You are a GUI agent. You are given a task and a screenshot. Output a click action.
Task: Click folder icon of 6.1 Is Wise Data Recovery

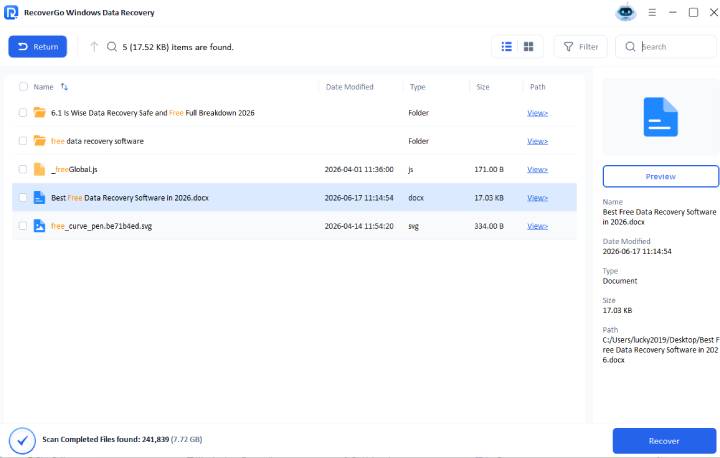pos(39,112)
